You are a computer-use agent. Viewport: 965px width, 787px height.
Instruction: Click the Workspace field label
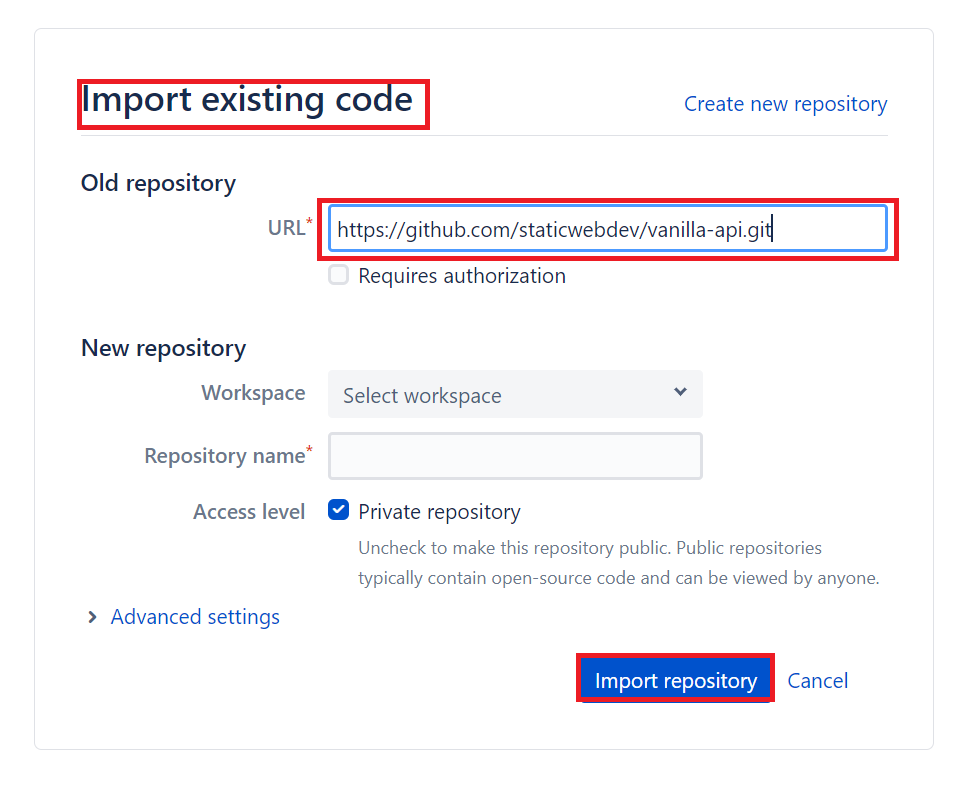pyautogui.click(x=254, y=393)
